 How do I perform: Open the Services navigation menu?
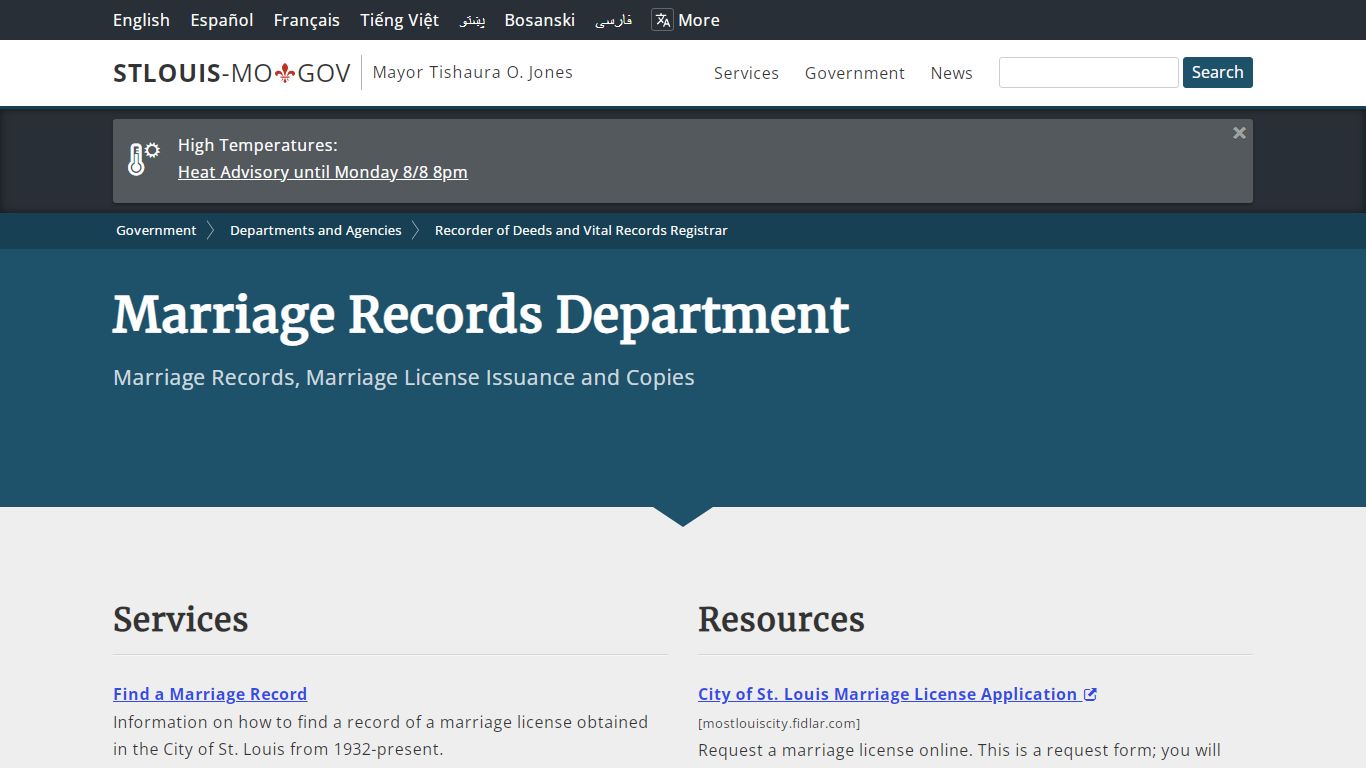746,73
